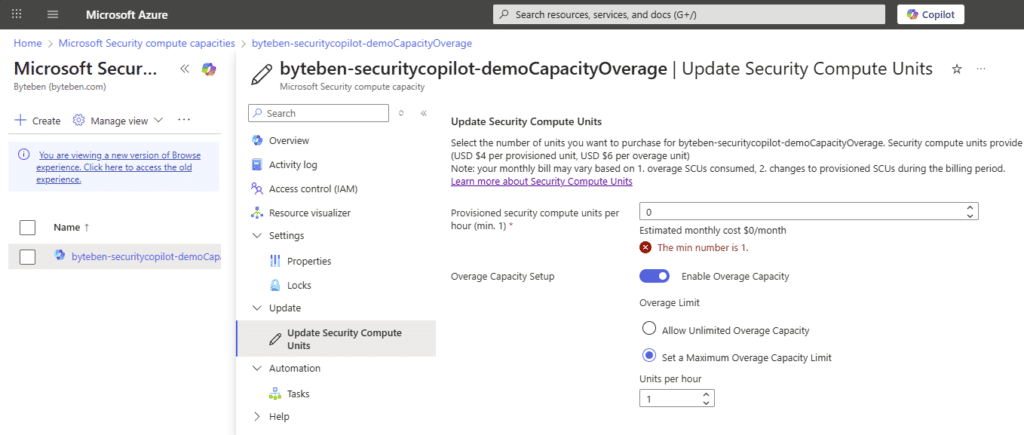The width and height of the screenshot is (1024, 435).
Task: Open the Resource visualizer blade
Action: tap(309, 213)
